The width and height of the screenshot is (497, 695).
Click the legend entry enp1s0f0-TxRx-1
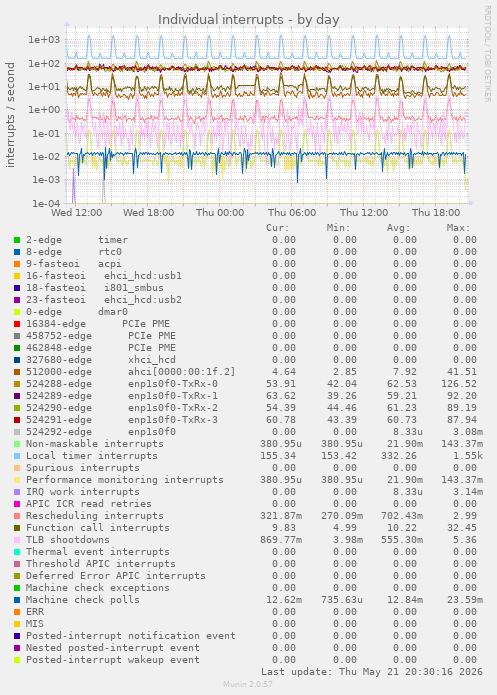pos(173,396)
